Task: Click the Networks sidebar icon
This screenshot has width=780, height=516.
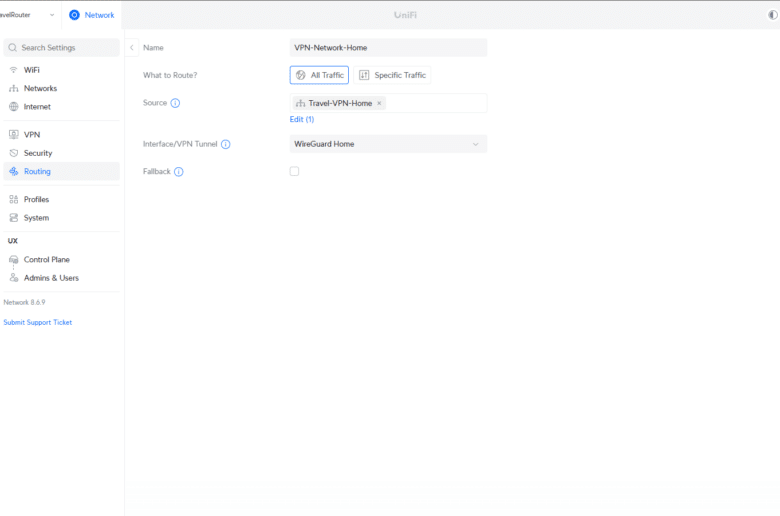Action: 13,88
